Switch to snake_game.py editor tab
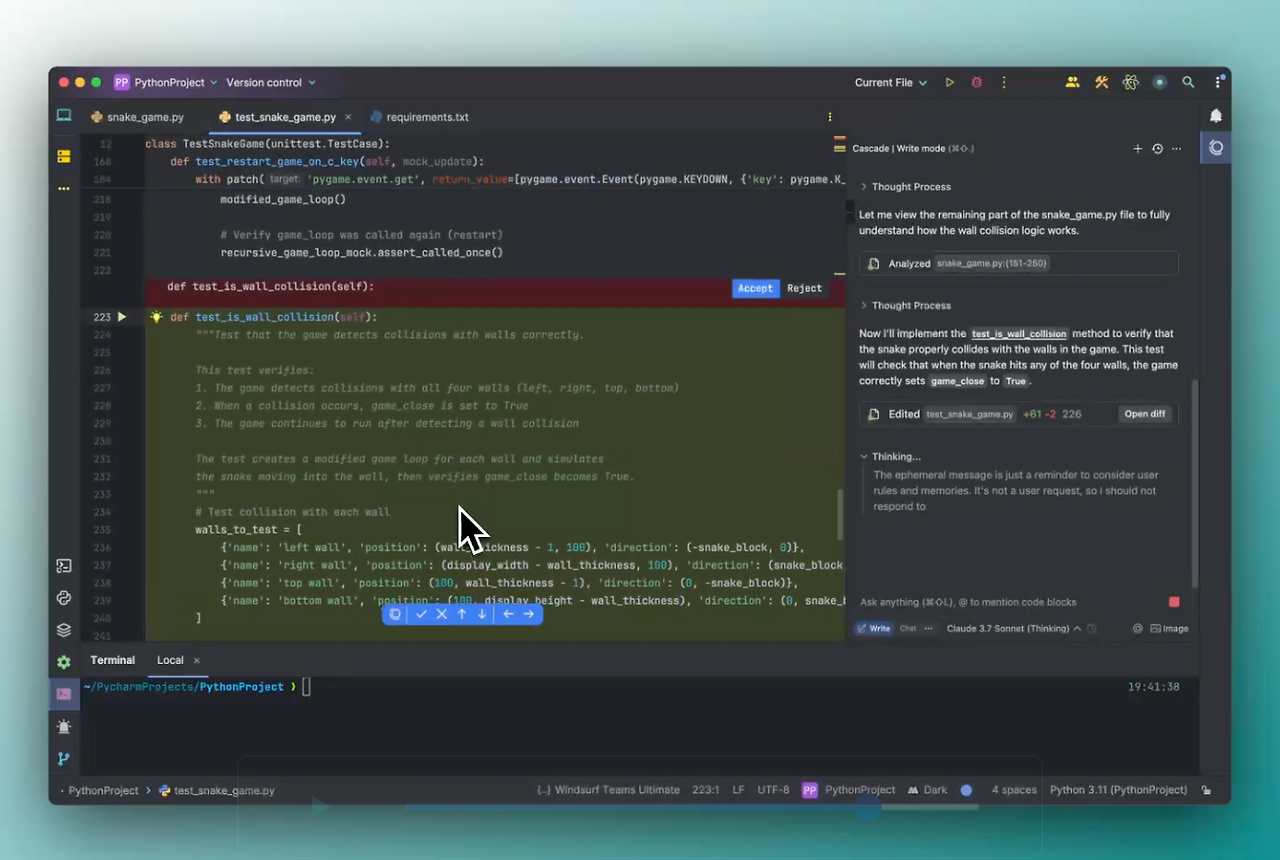 pos(137,117)
